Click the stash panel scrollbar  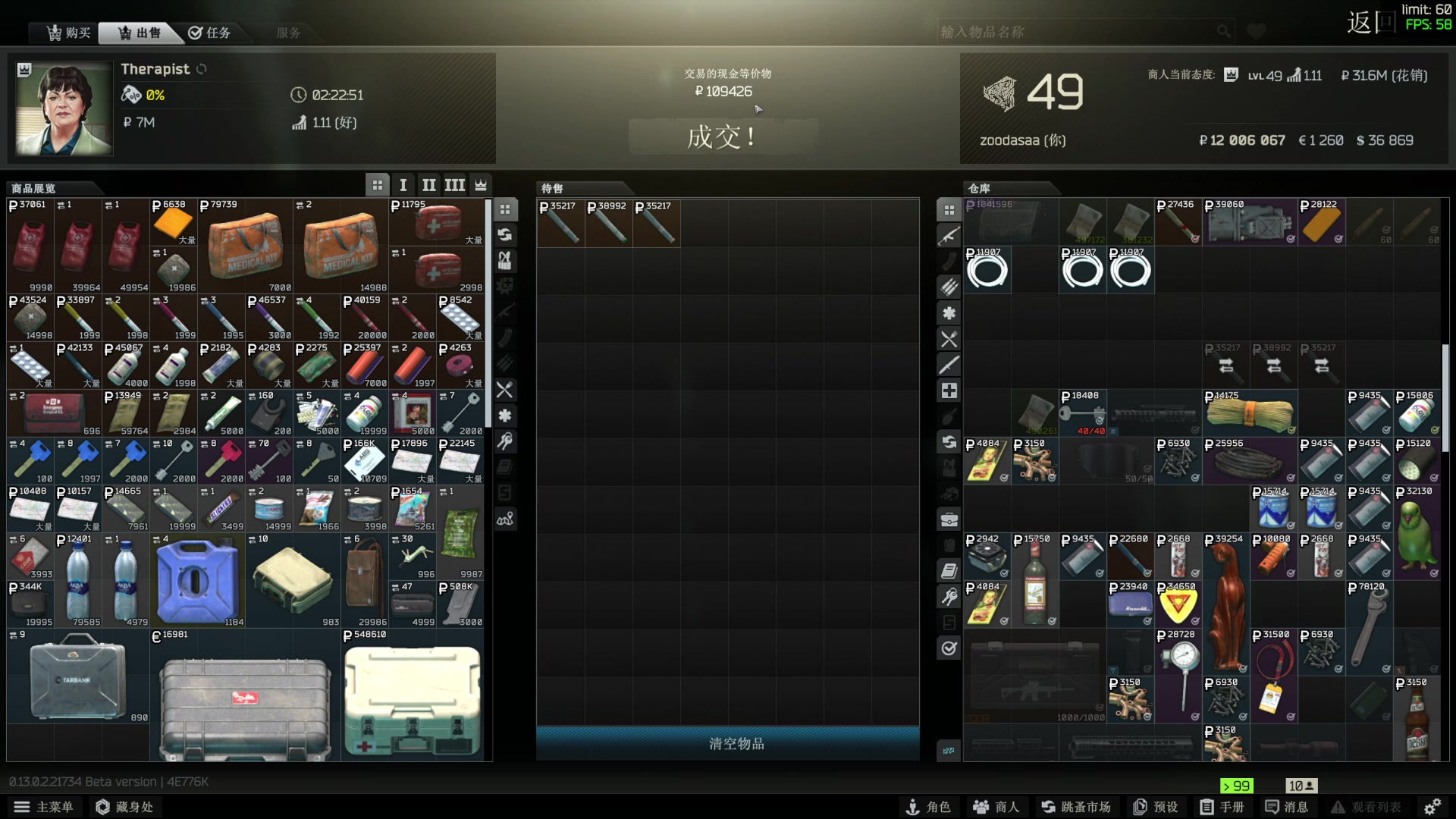pos(1445,398)
